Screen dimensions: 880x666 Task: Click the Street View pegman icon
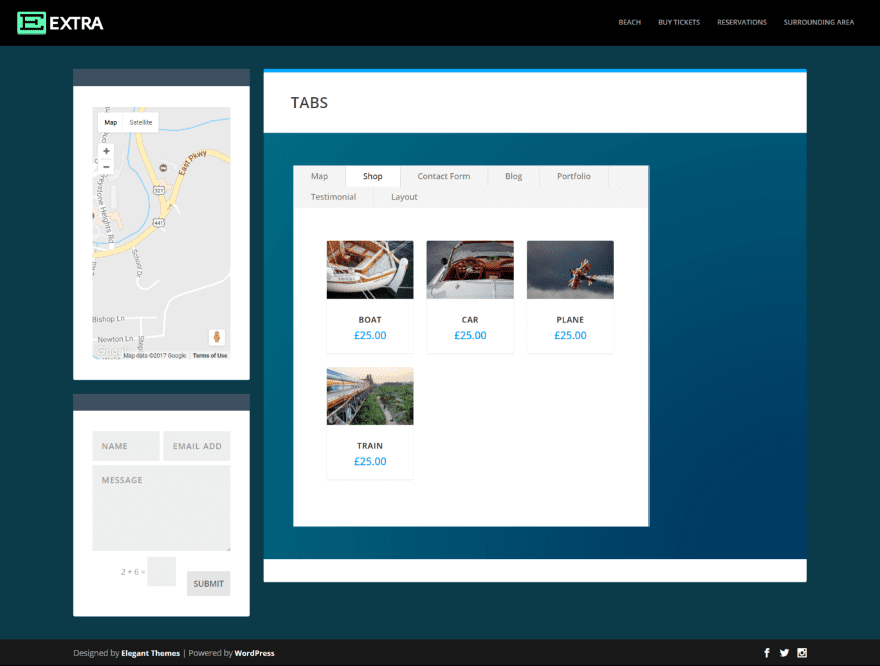(x=217, y=337)
